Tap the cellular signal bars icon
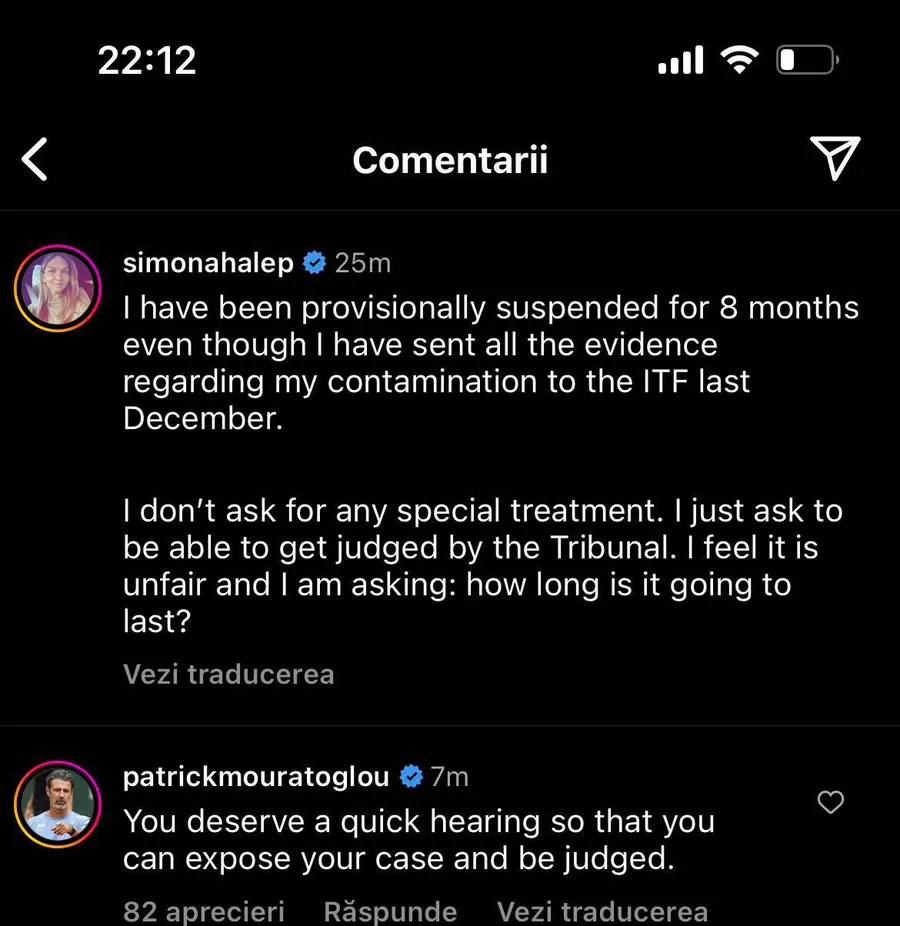 680,62
